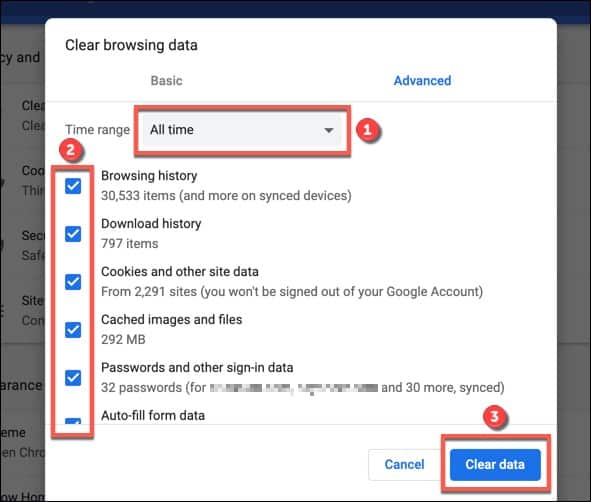
Task: Click the Browsing history label text
Action: point(149,176)
